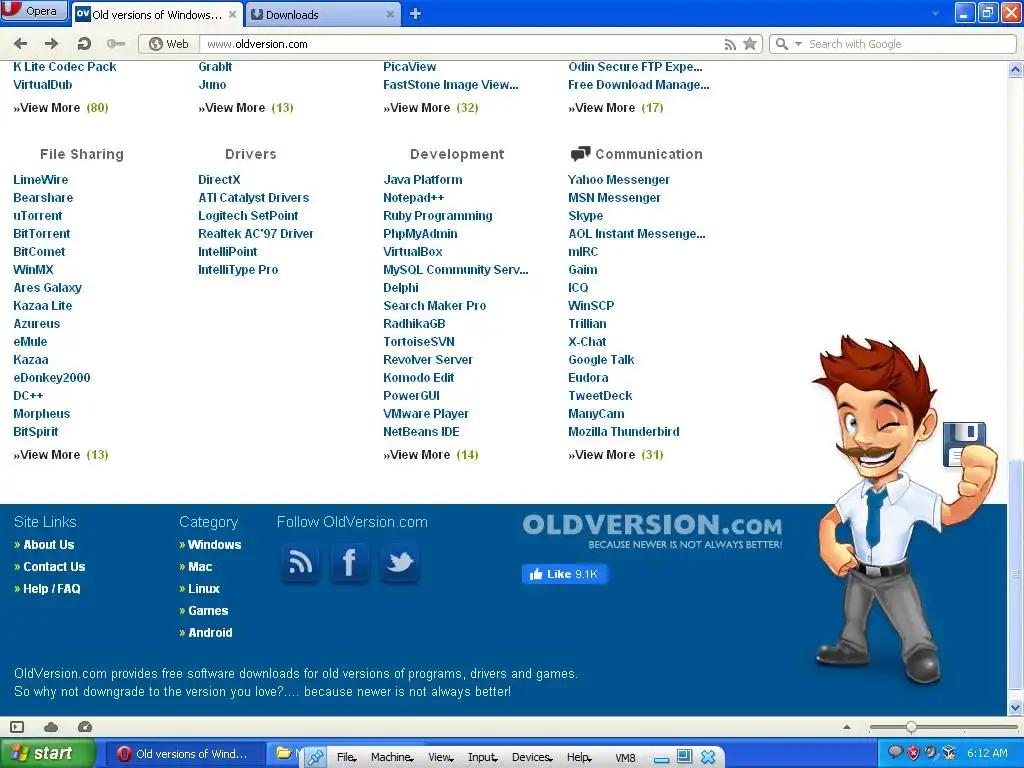Viewport: 1024px width, 768px height.
Task: Open the TweetDeck link
Action: (x=600, y=396)
